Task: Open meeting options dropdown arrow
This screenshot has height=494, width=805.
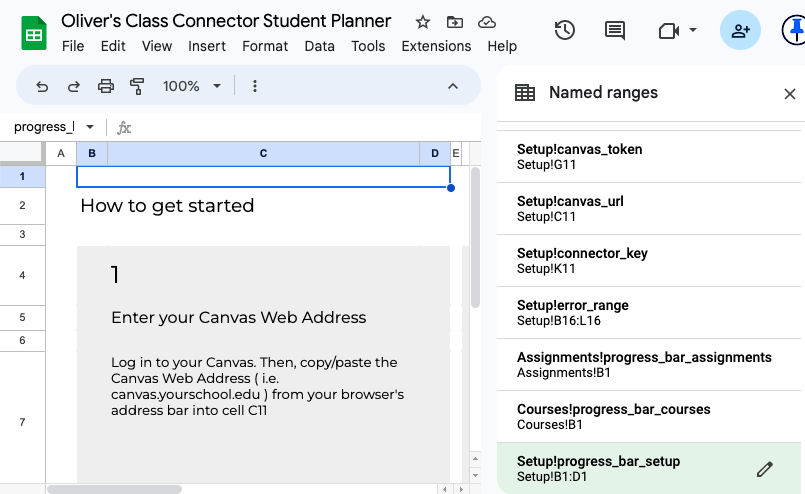Action: pyautogui.click(x=693, y=30)
